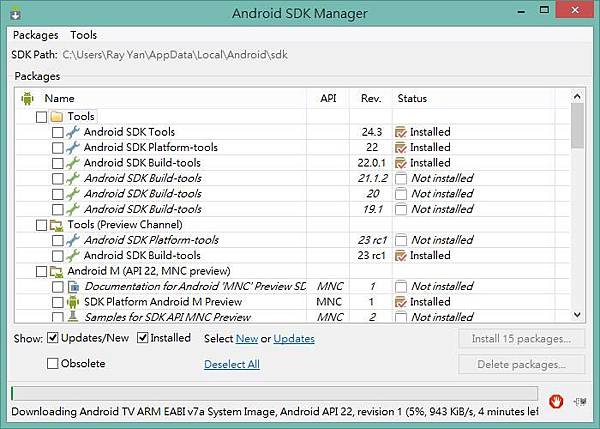Click the Tools folder icon

[x=57, y=116]
